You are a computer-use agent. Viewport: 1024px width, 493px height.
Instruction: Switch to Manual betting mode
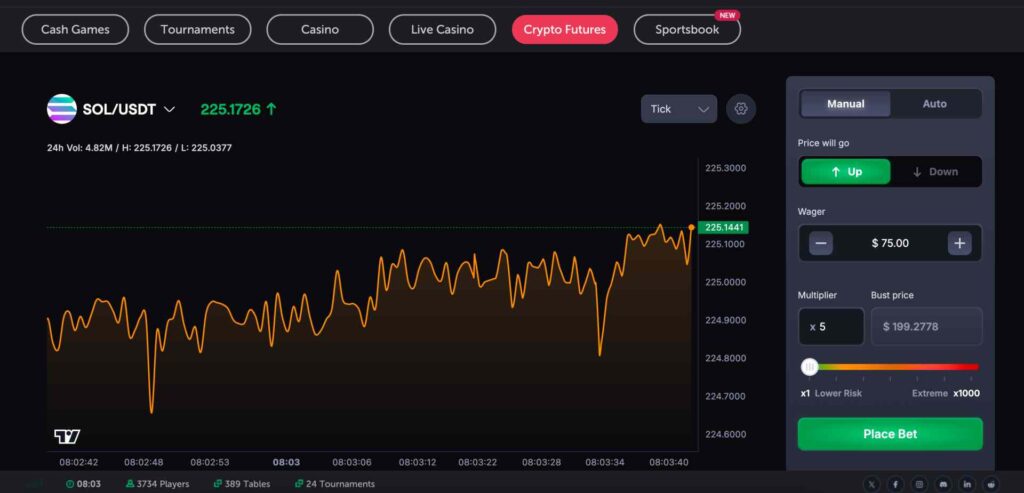pyautogui.click(x=846, y=104)
